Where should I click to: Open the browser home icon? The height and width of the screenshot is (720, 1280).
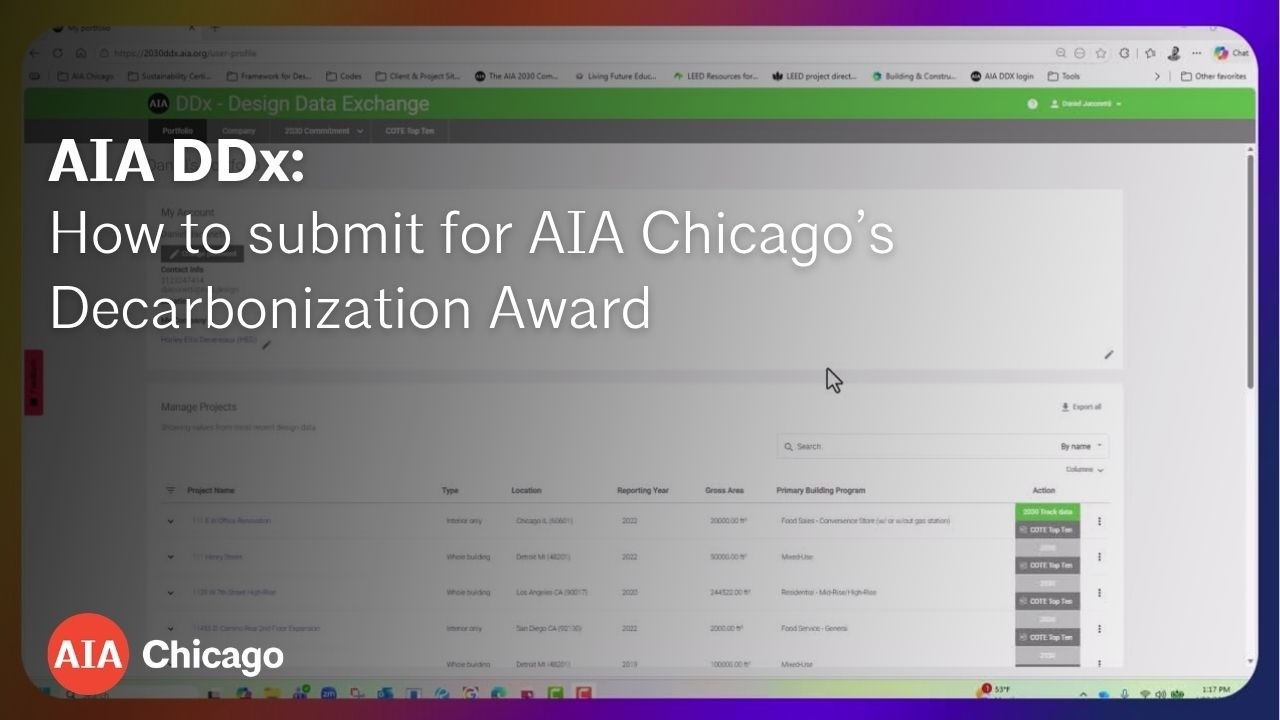tap(80, 53)
